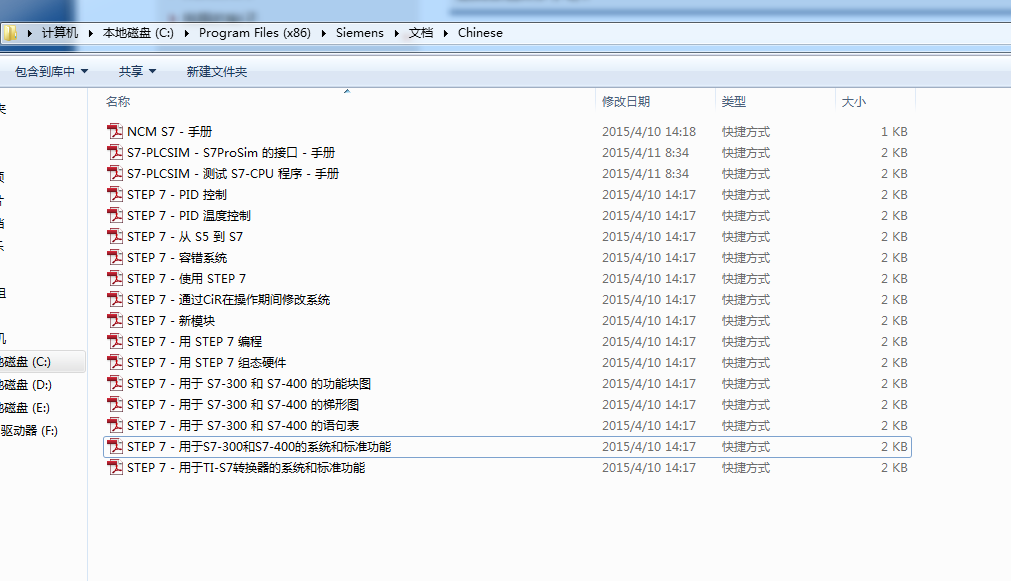
Task: Expand arrow after 计算机 in address bar
Action: point(91,33)
